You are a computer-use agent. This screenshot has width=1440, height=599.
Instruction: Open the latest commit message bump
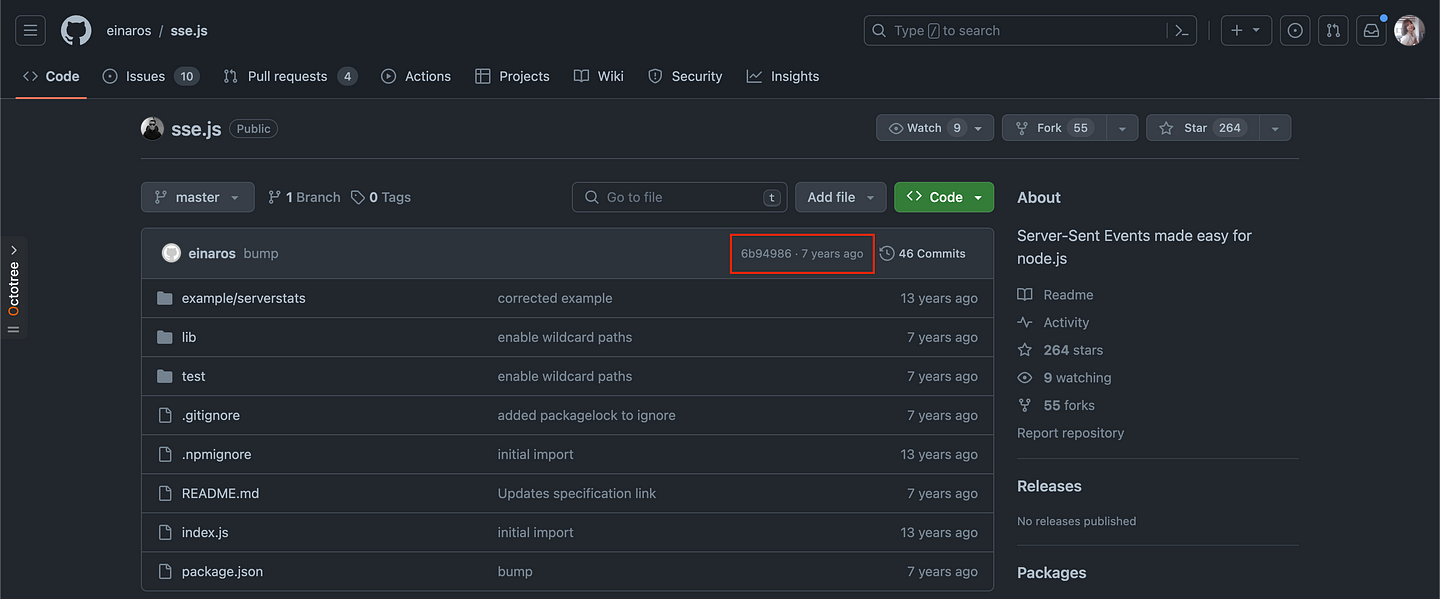tap(261, 253)
